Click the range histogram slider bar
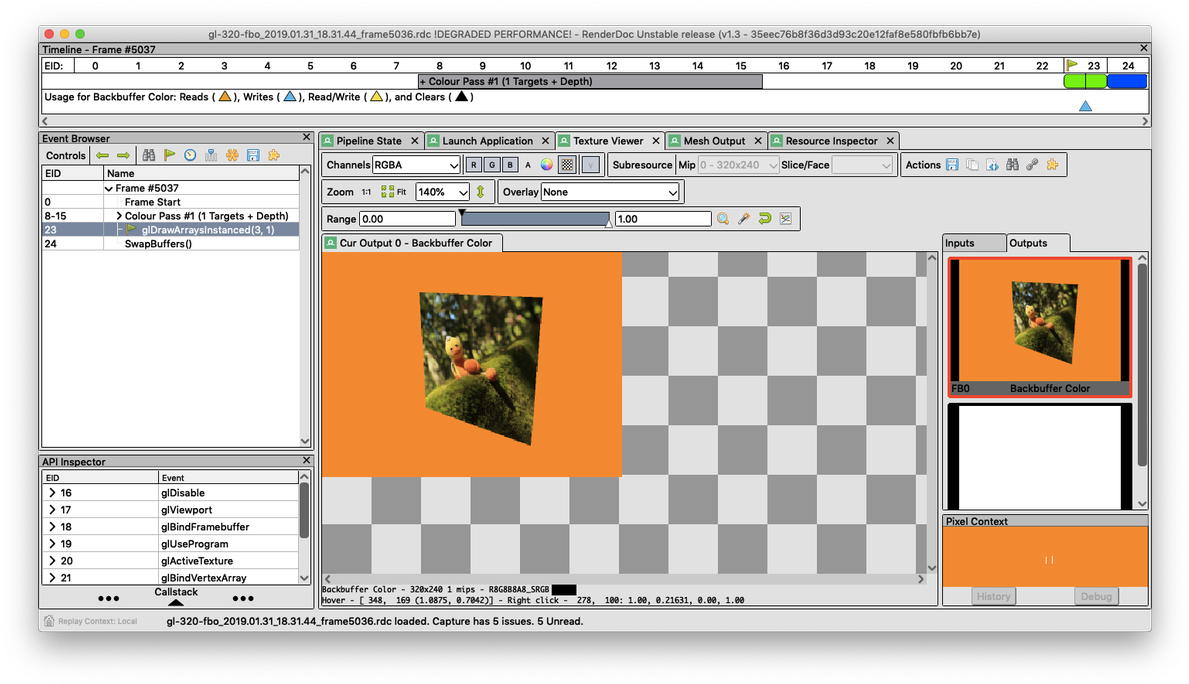This screenshot has width=1189, height=684. [535, 219]
